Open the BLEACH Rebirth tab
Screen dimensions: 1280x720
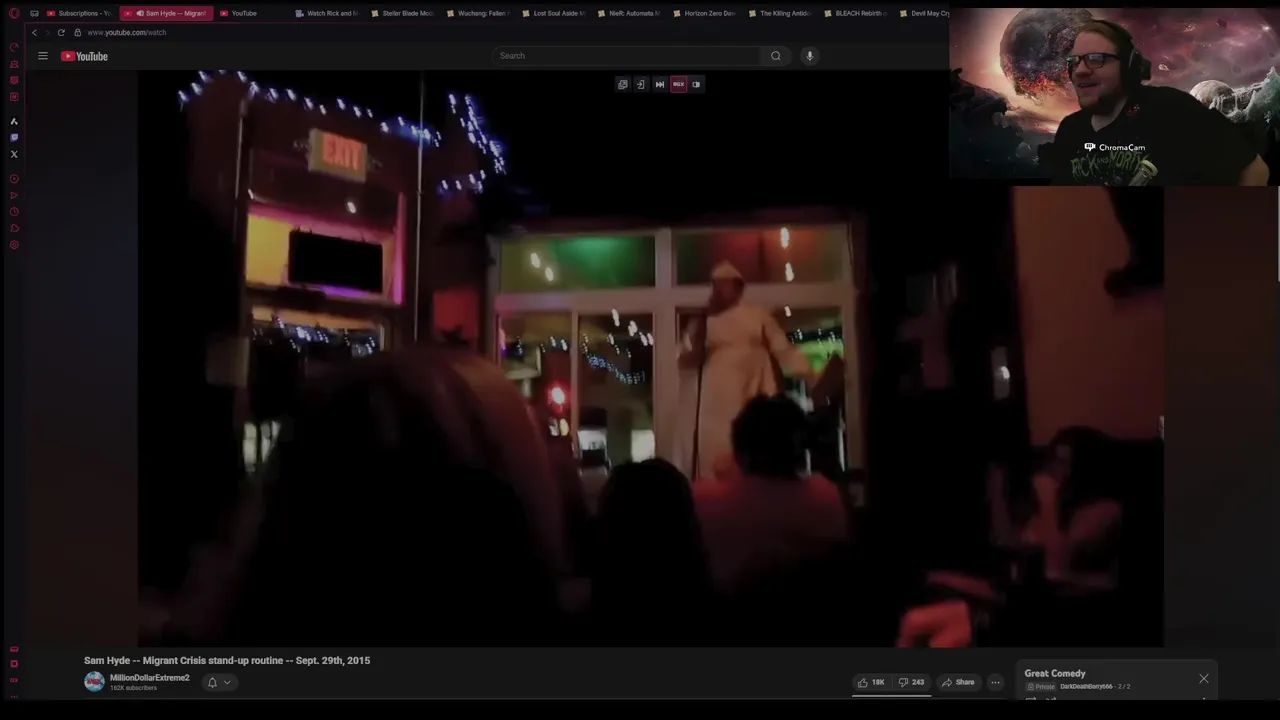point(856,13)
